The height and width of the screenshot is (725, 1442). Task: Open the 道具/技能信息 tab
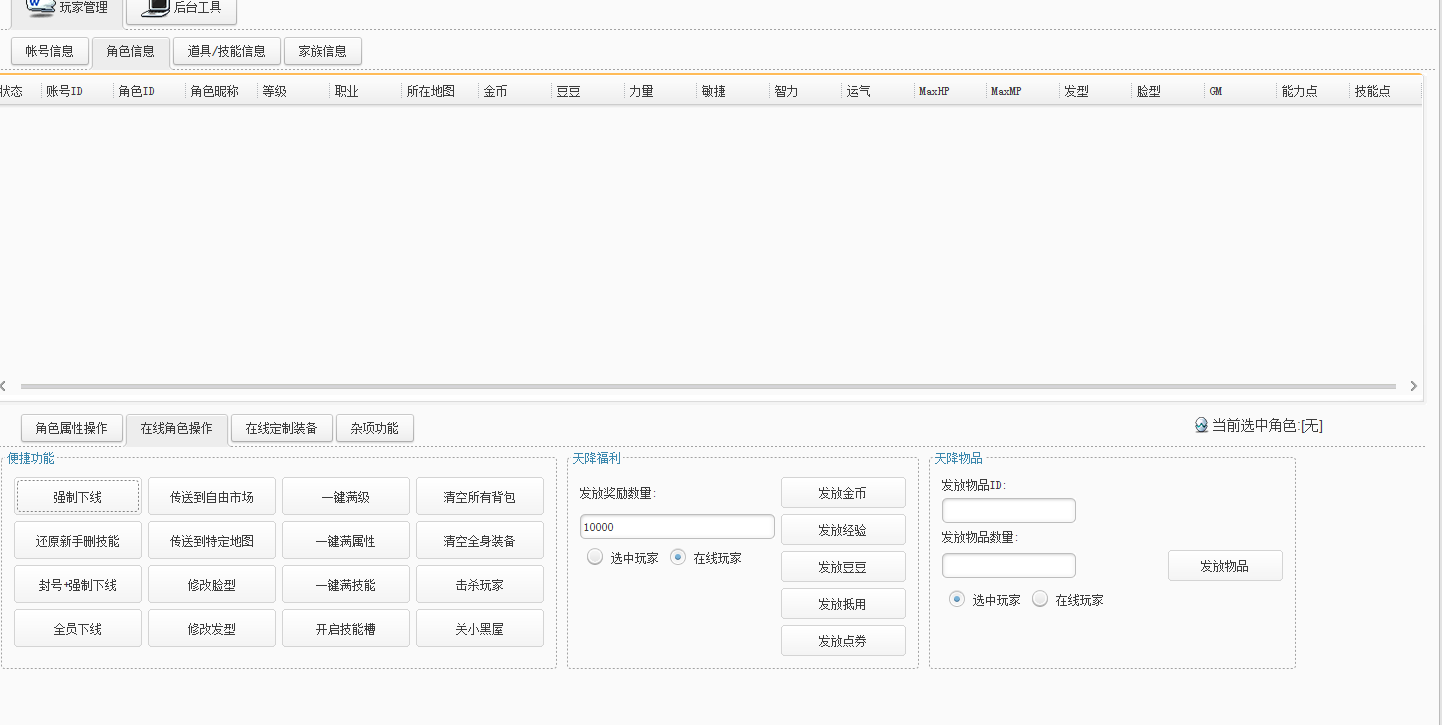click(x=227, y=51)
